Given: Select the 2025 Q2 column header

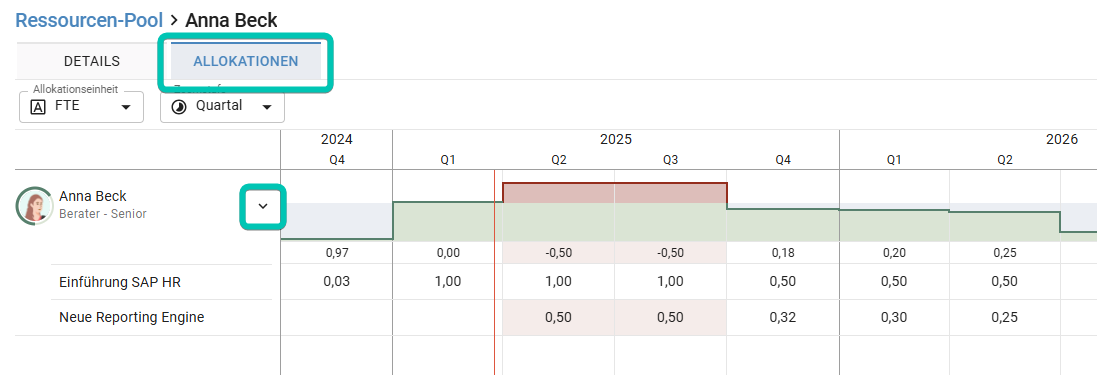Looking at the screenshot, I should 558,160.
